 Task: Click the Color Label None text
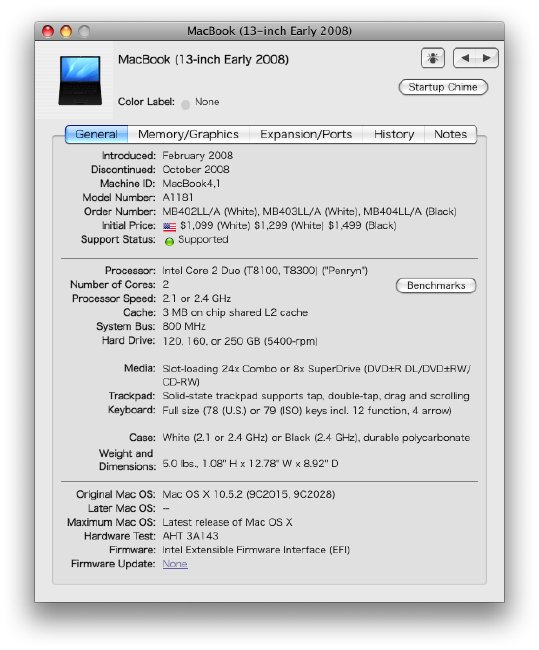[207, 102]
